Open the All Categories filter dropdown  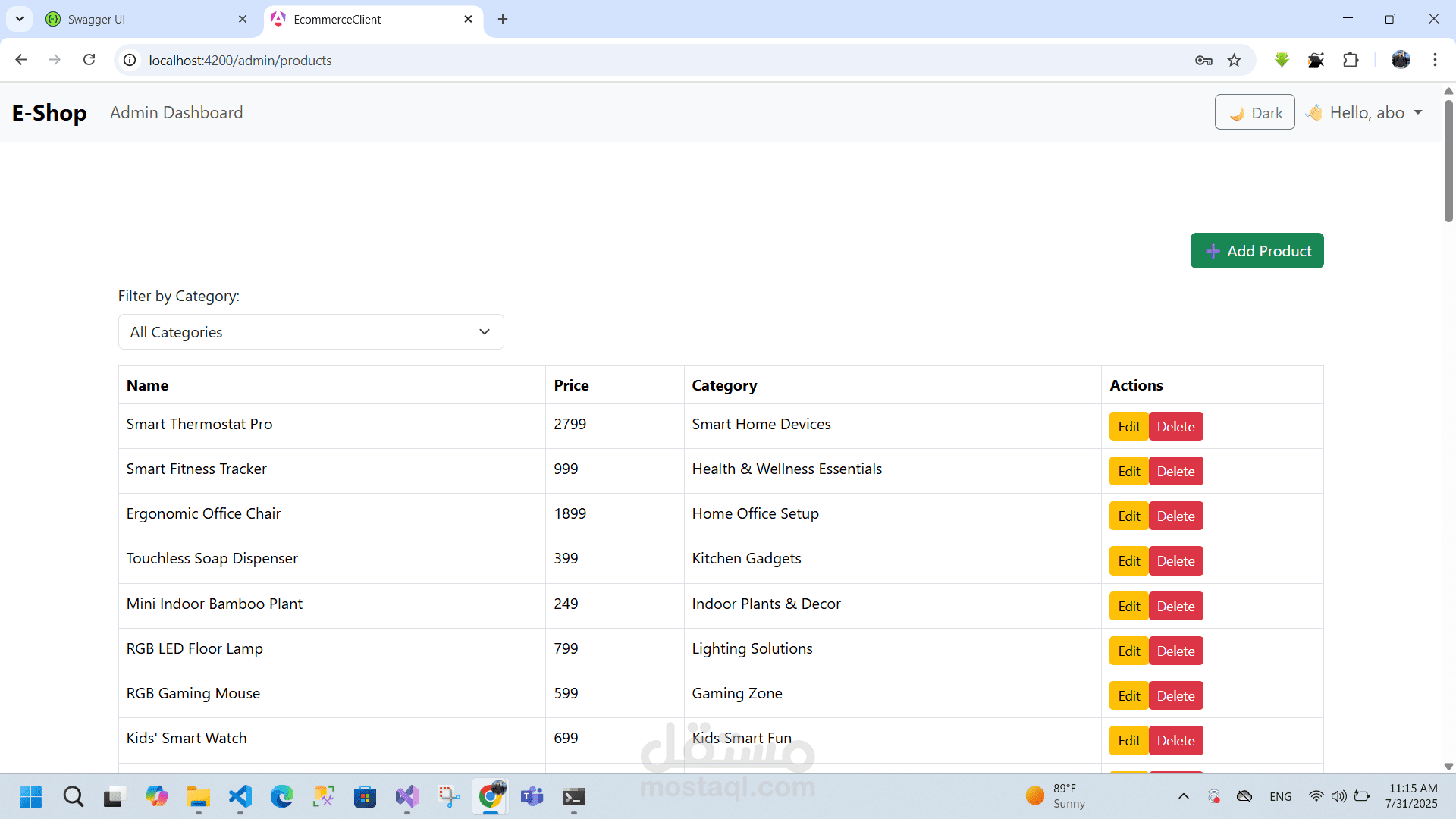(311, 332)
